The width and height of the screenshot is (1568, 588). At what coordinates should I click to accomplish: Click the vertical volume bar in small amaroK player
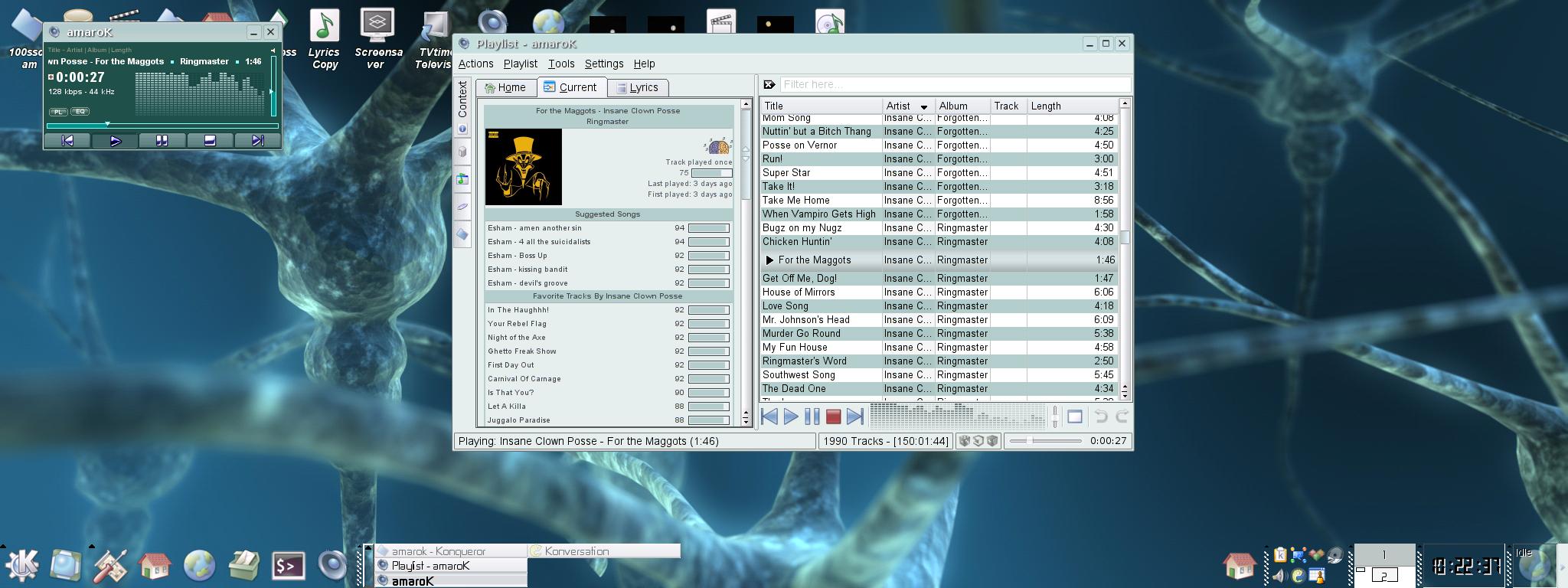click(273, 85)
